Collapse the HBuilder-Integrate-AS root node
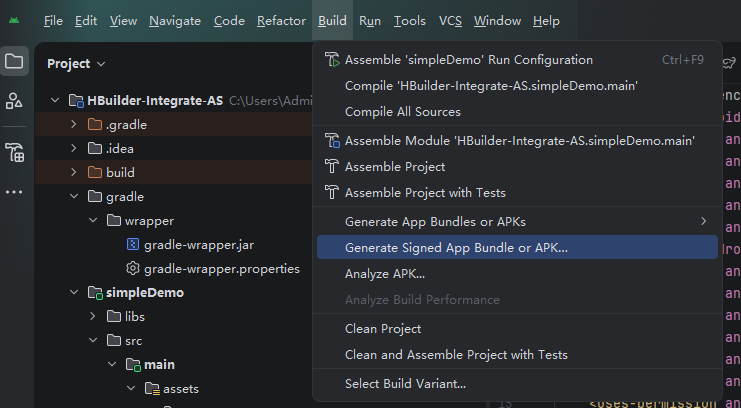Screen dimensions: 741x408 55,100
